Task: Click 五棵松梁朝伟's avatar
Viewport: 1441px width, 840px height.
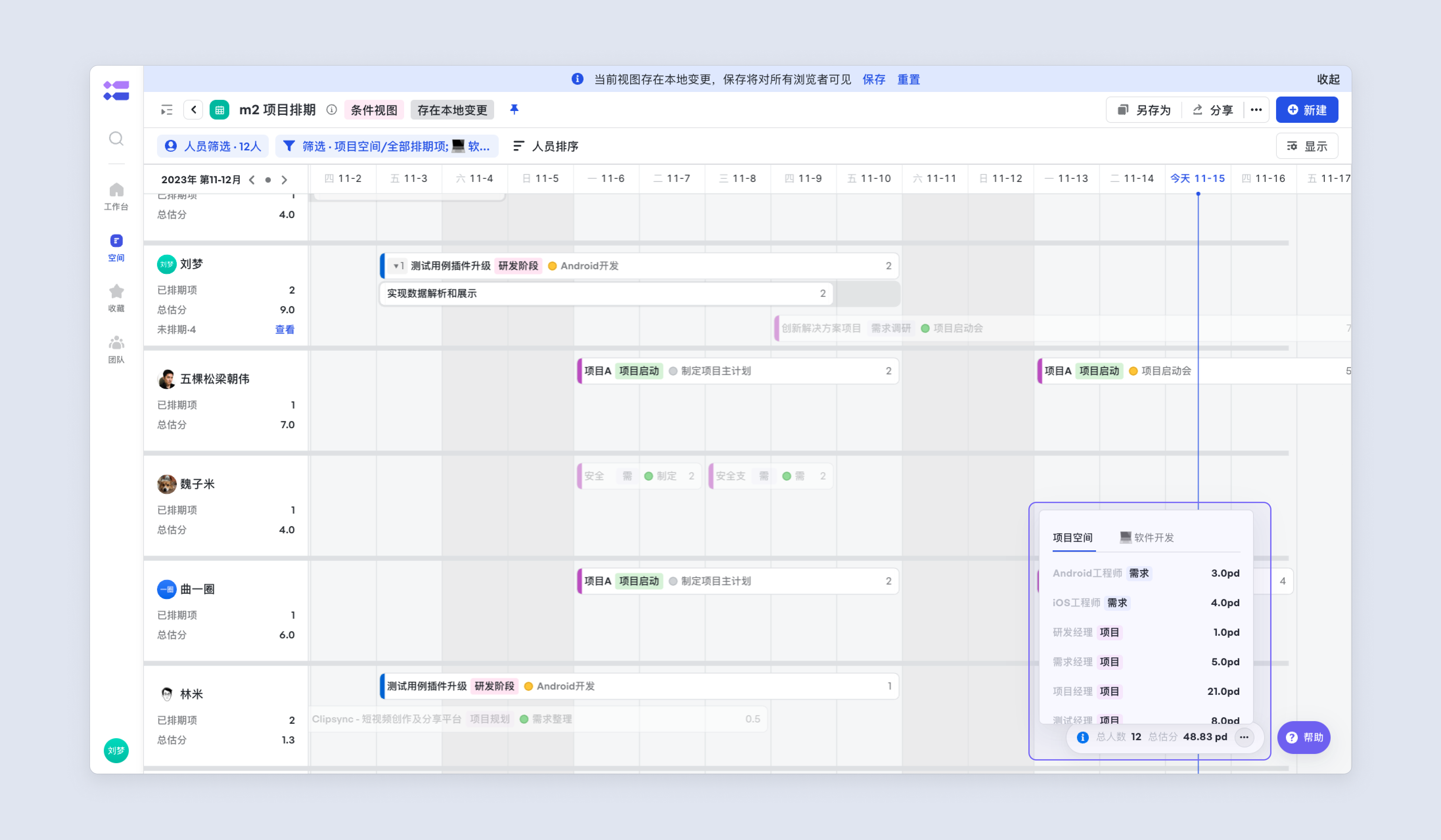Action: tap(166, 379)
